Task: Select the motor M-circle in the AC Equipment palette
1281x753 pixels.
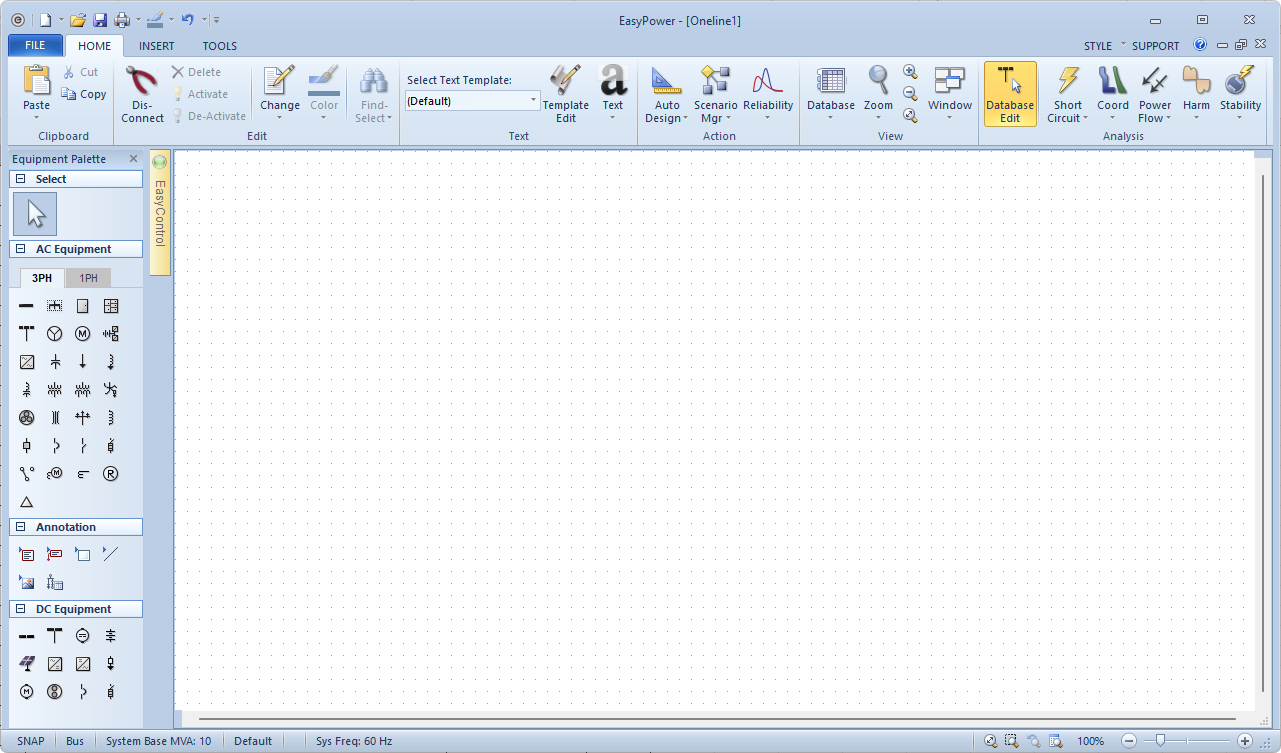Action: click(83, 334)
